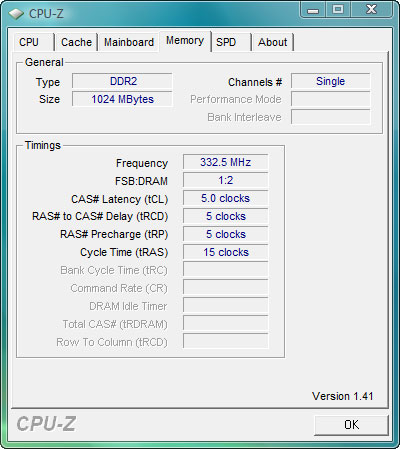
Task: Click the CPU-Z logo text at bottom
Action: [46, 424]
